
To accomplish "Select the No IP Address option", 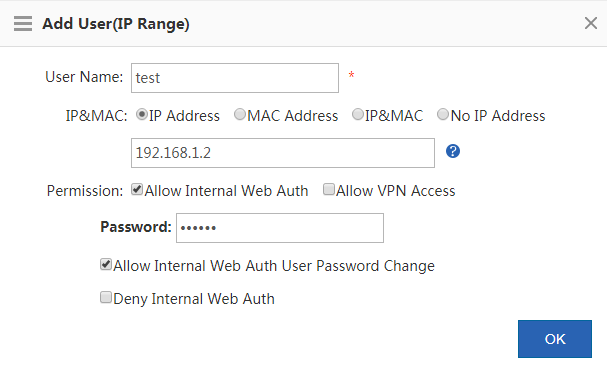I will tap(443, 115).
